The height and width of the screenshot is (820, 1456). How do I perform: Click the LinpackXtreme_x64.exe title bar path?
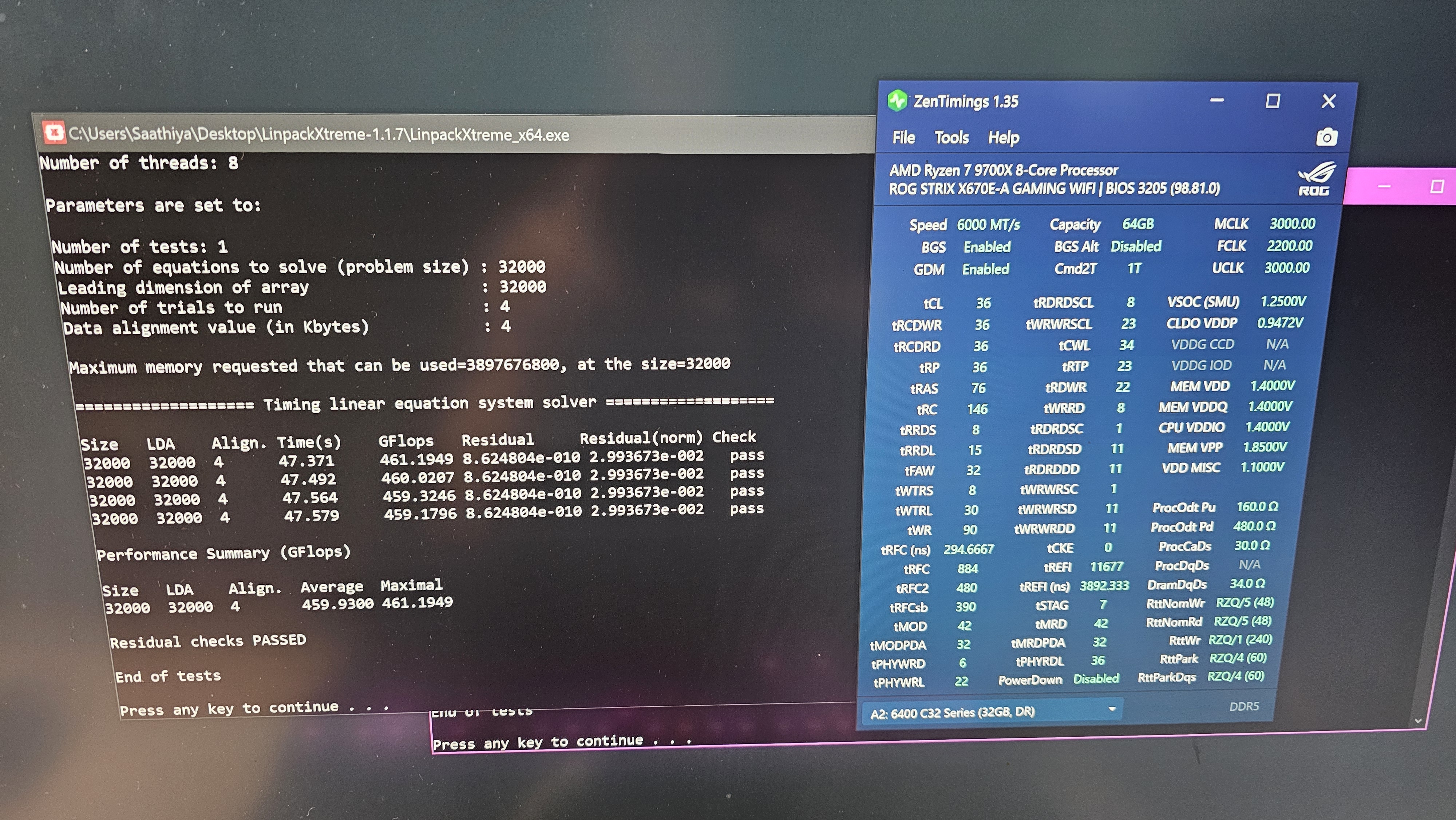click(x=319, y=135)
